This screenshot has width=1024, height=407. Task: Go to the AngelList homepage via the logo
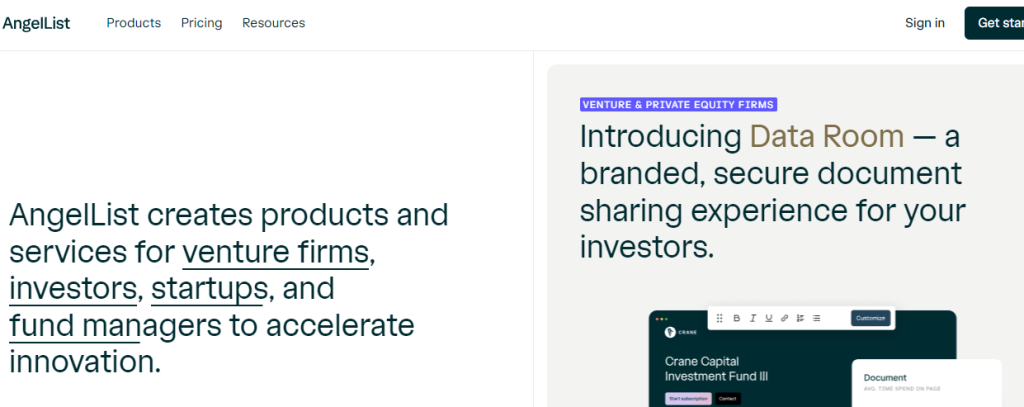36,23
